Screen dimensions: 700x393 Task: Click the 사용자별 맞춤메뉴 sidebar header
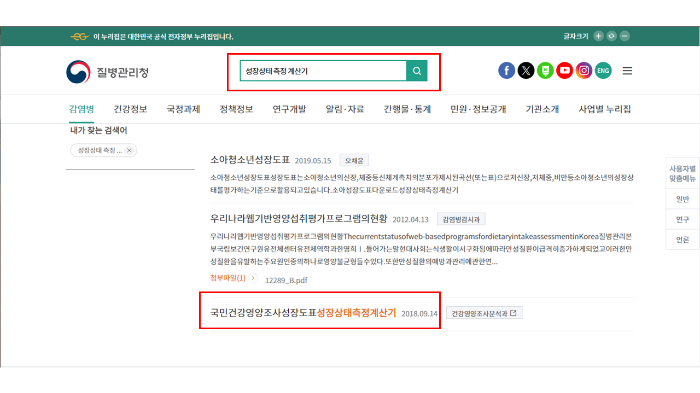[682, 173]
